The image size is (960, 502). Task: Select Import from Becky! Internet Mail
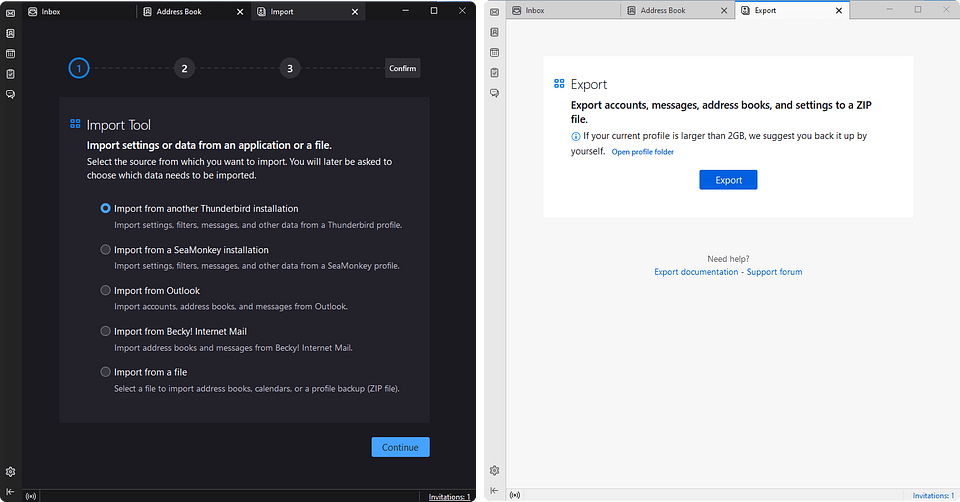pos(106,331)
